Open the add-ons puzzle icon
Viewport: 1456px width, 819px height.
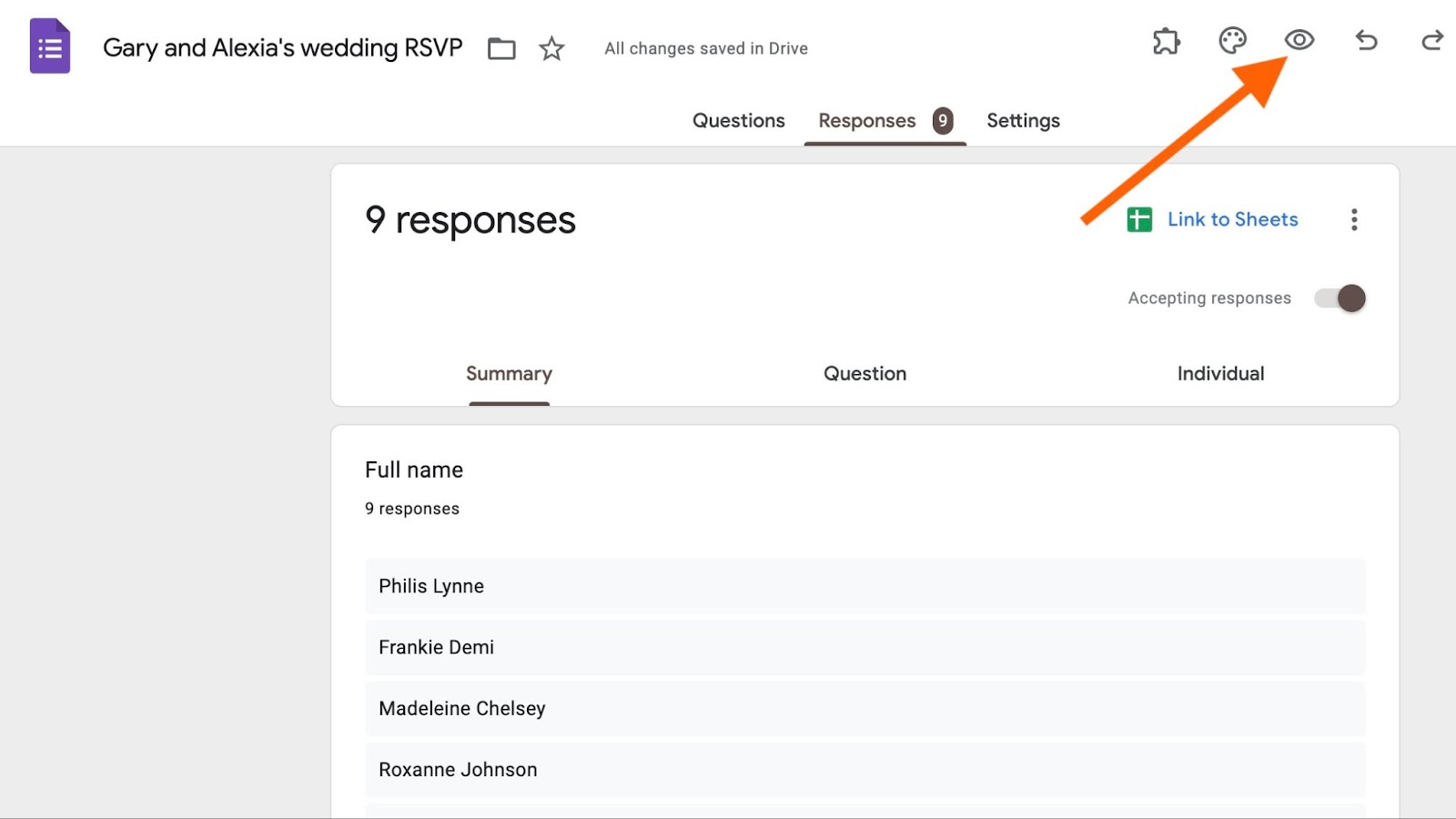point(1166,41)
